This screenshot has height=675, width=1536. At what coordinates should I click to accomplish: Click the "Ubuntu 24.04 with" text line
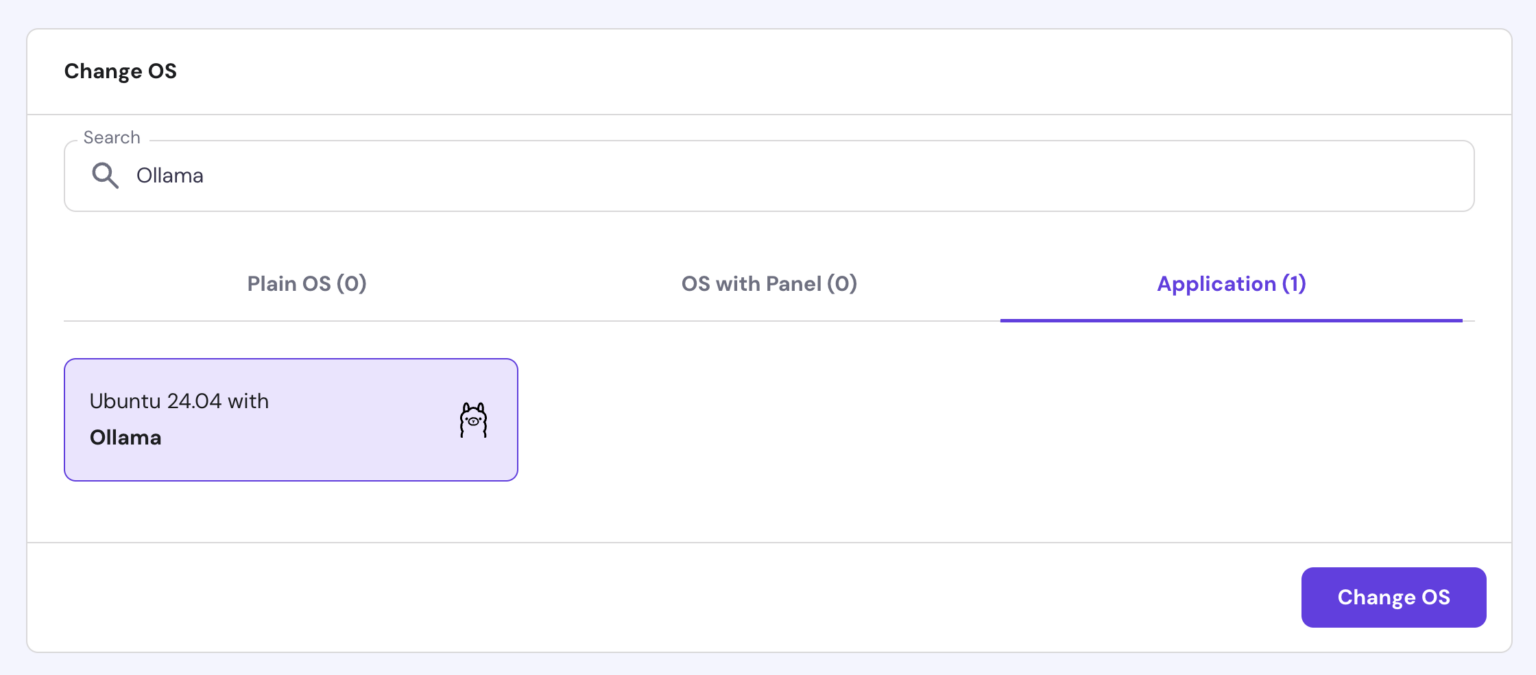179,401
